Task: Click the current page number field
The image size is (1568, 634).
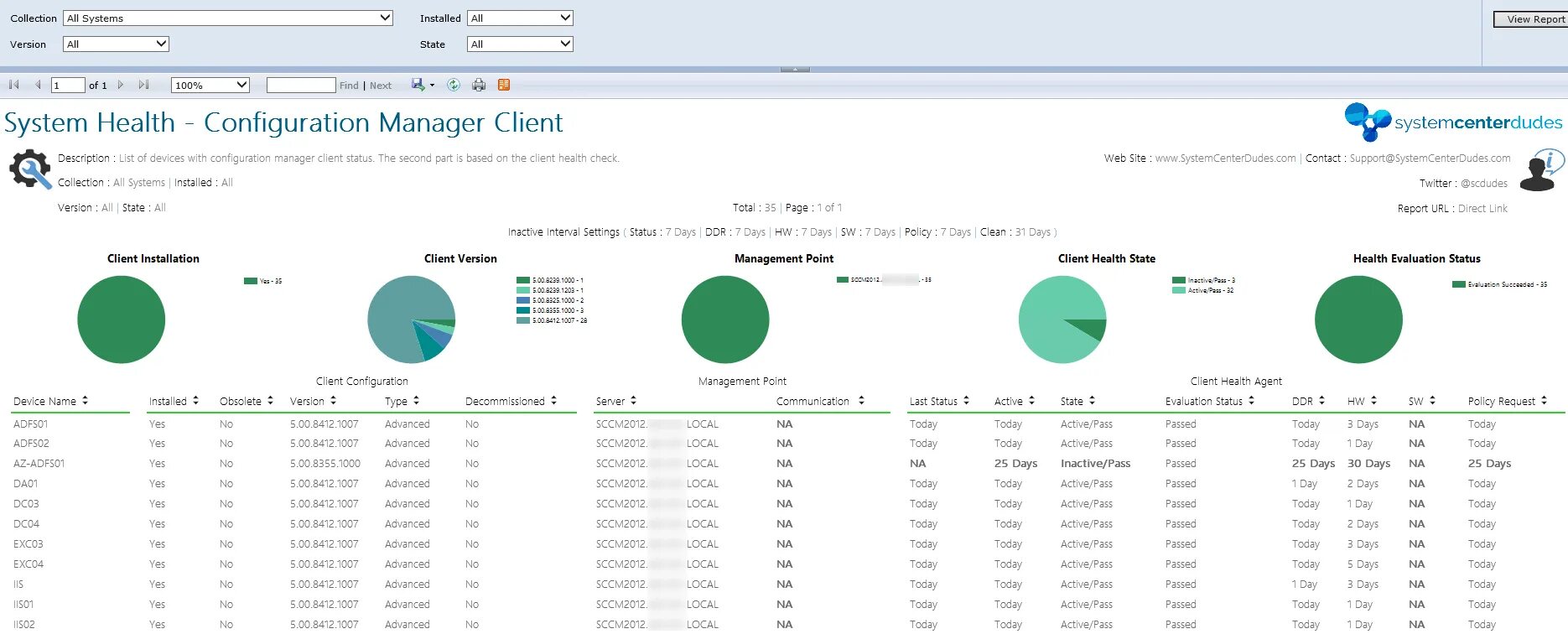Action: click(x=68, y=85)
